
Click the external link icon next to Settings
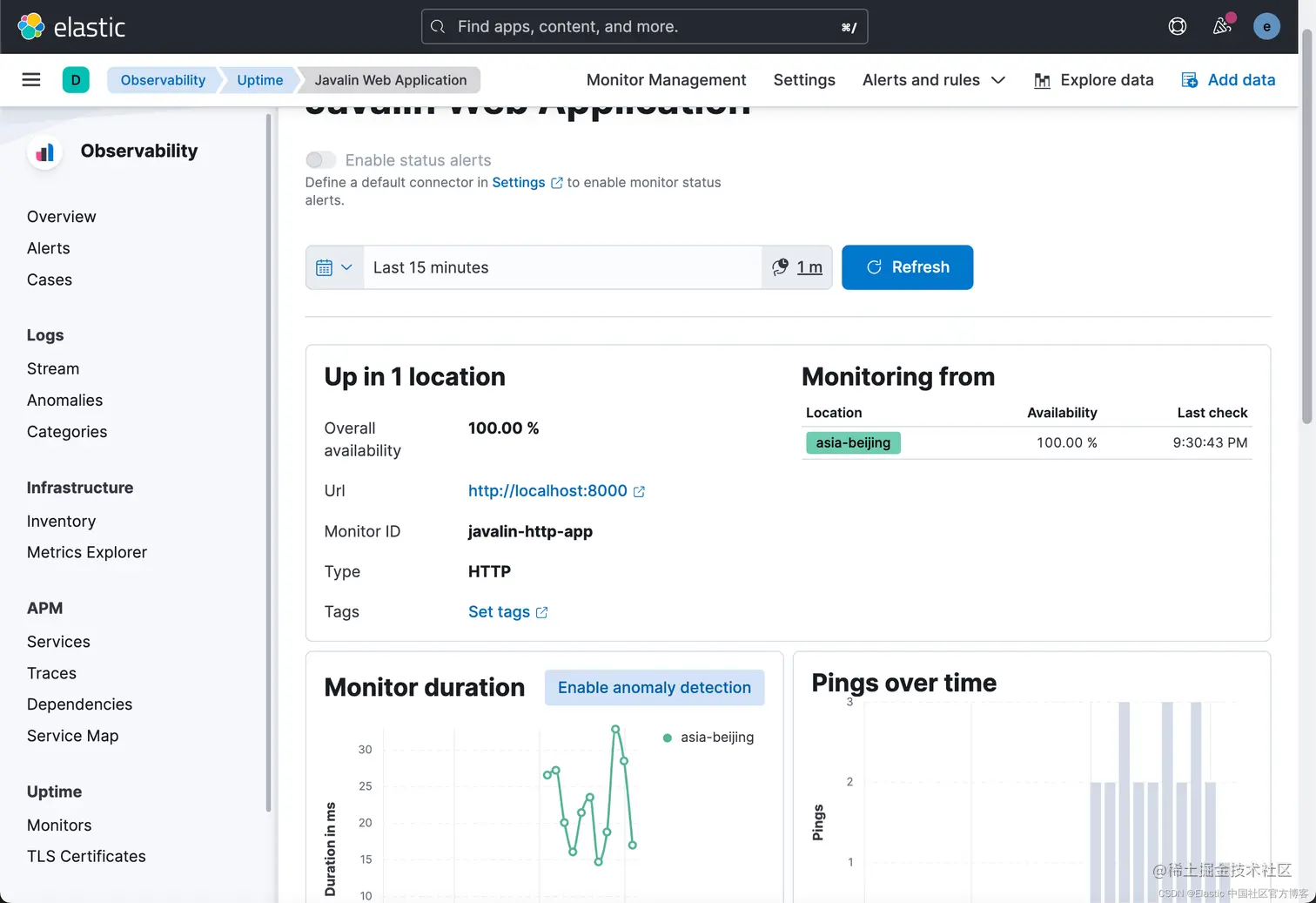click(557, 183)
